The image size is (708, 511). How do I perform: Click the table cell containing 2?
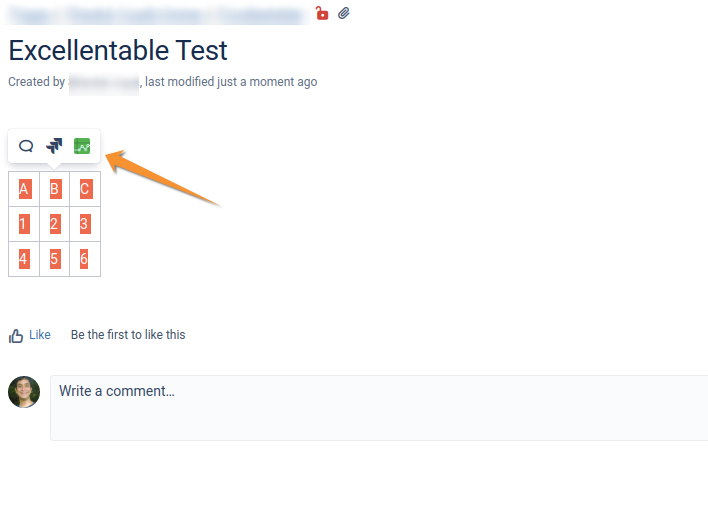[55, 224]
